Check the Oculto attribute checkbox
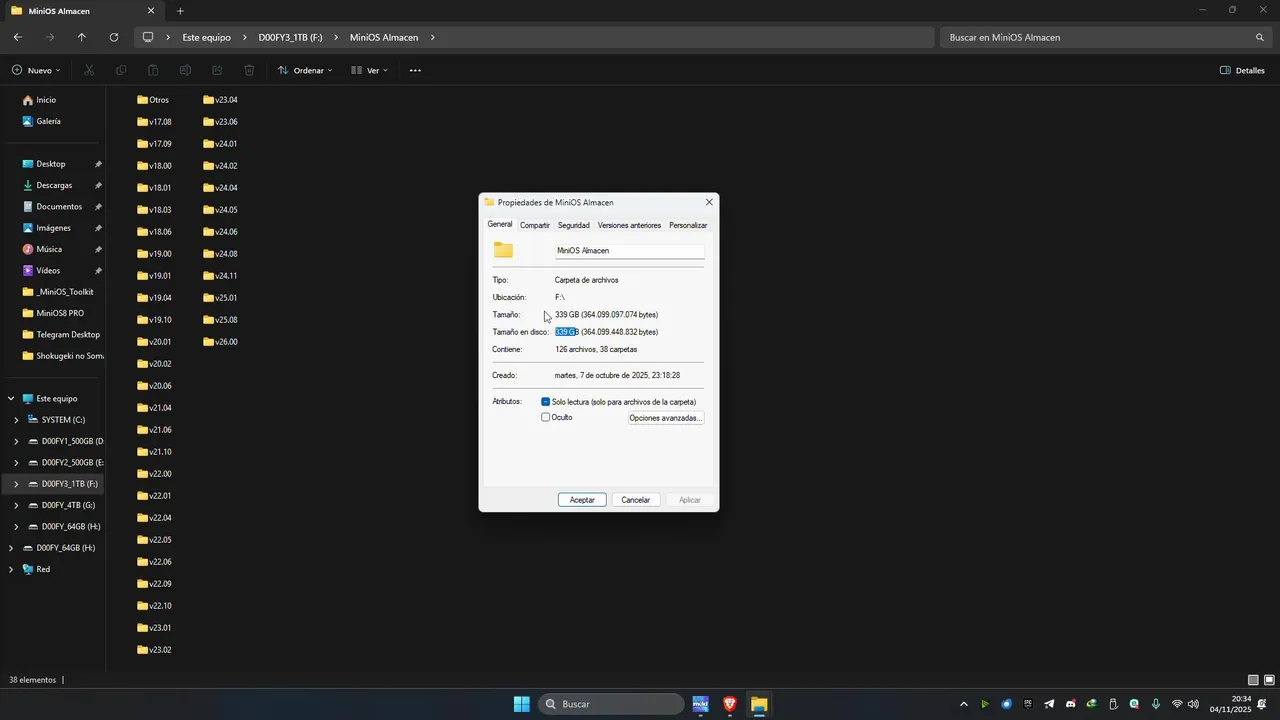1280x720 pixels. point(546,417)
